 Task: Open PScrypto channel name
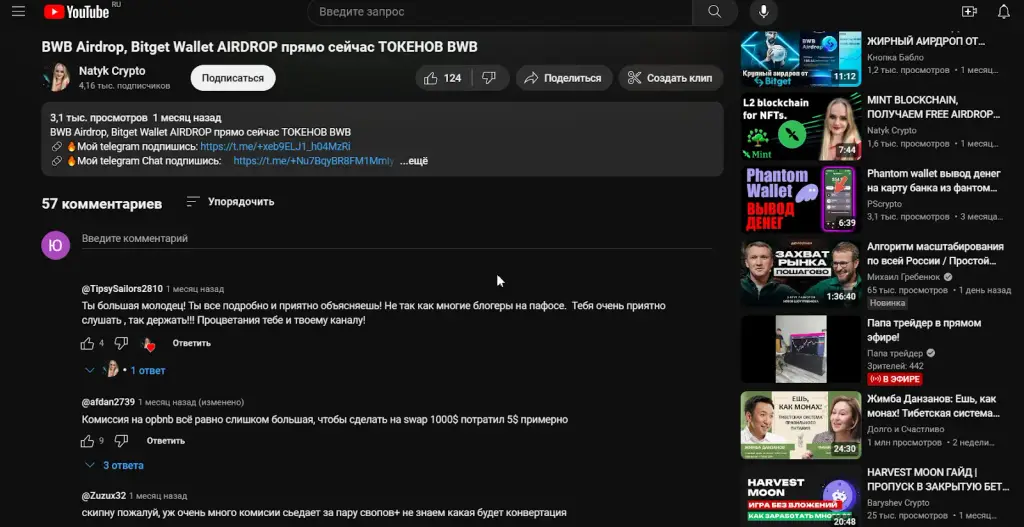pos(884,204)
